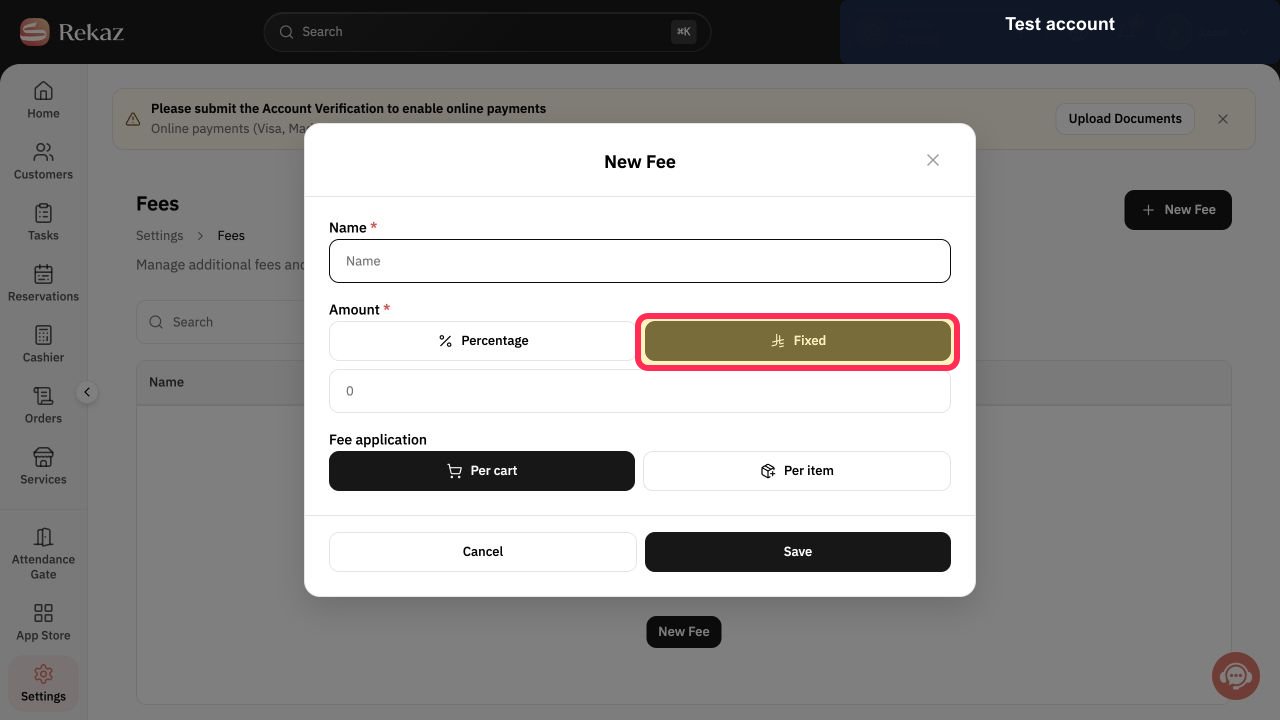Open the Reservations calendar icon
The height and width of the screenshot is (720, 1280).
coord(43,274)
